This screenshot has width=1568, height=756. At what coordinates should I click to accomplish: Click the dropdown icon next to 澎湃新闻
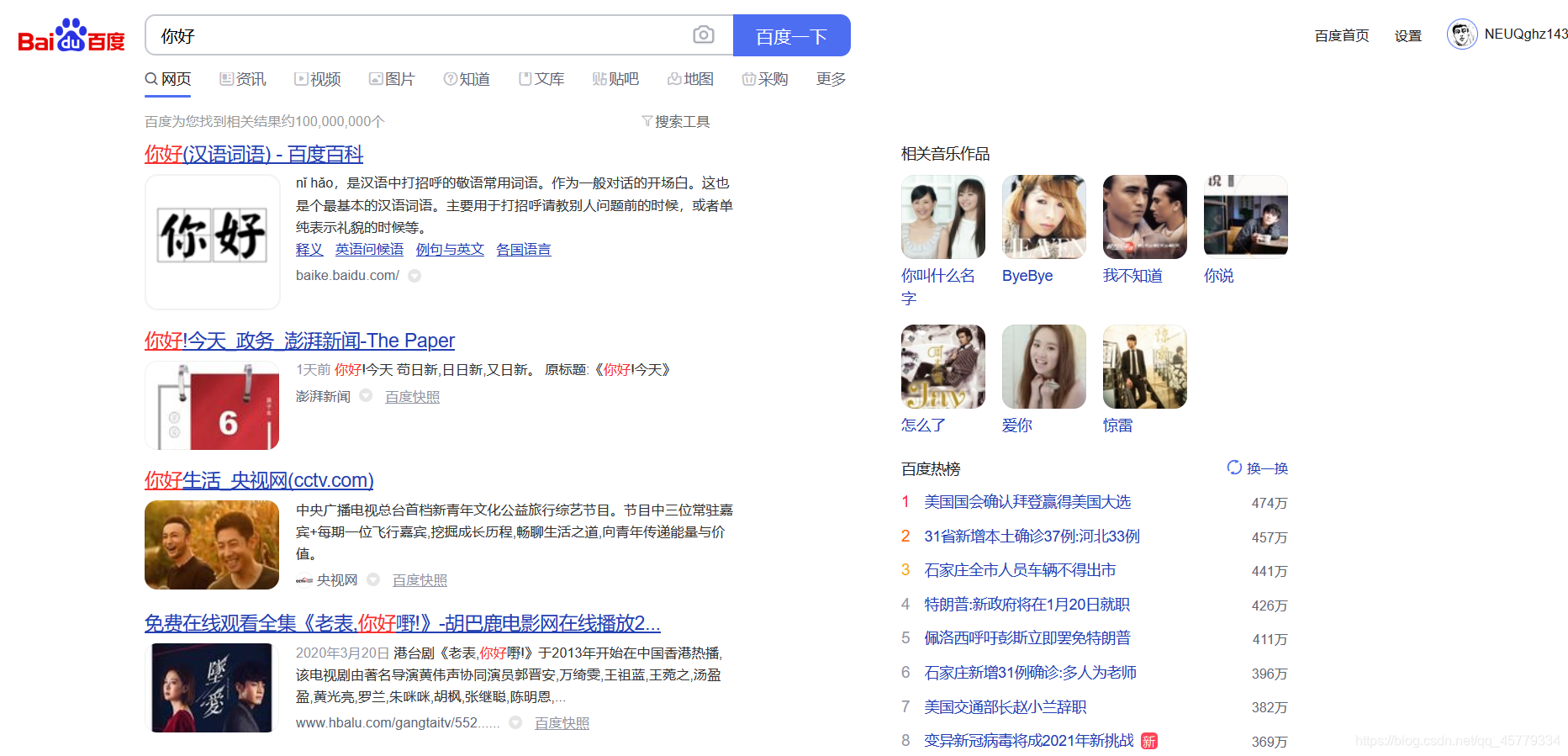(366, 396)
